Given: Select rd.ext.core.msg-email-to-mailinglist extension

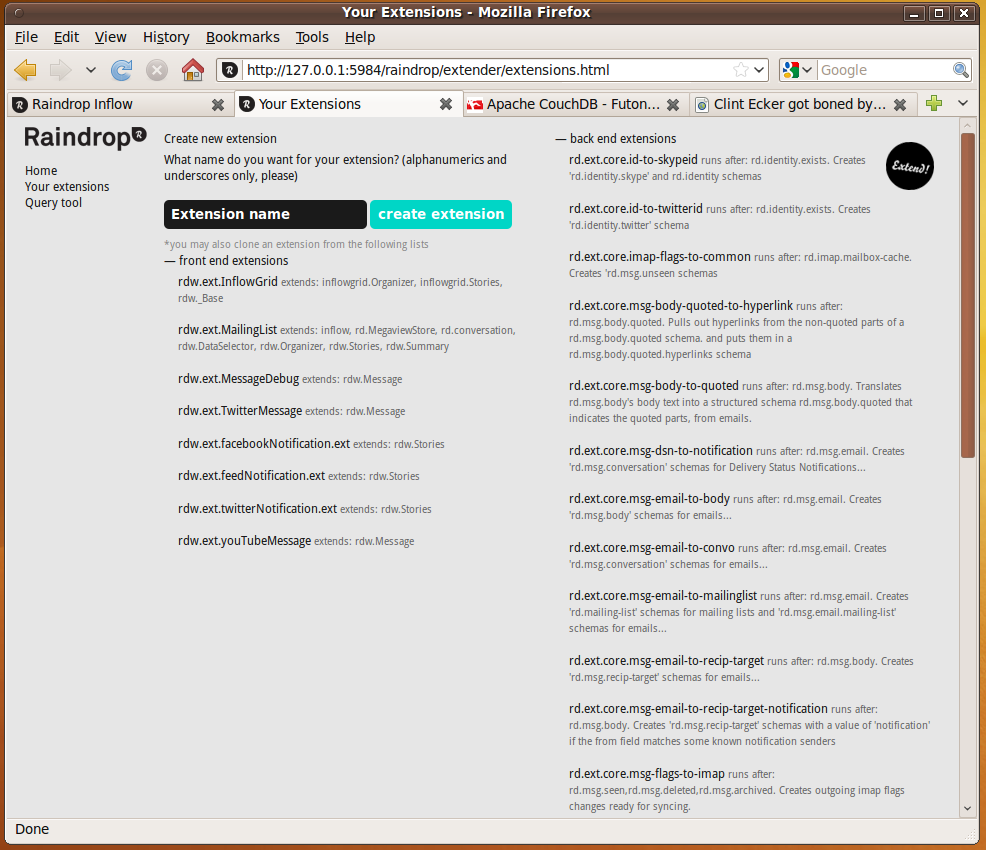Looking at the screenshot, I should (x=663, y=595).
